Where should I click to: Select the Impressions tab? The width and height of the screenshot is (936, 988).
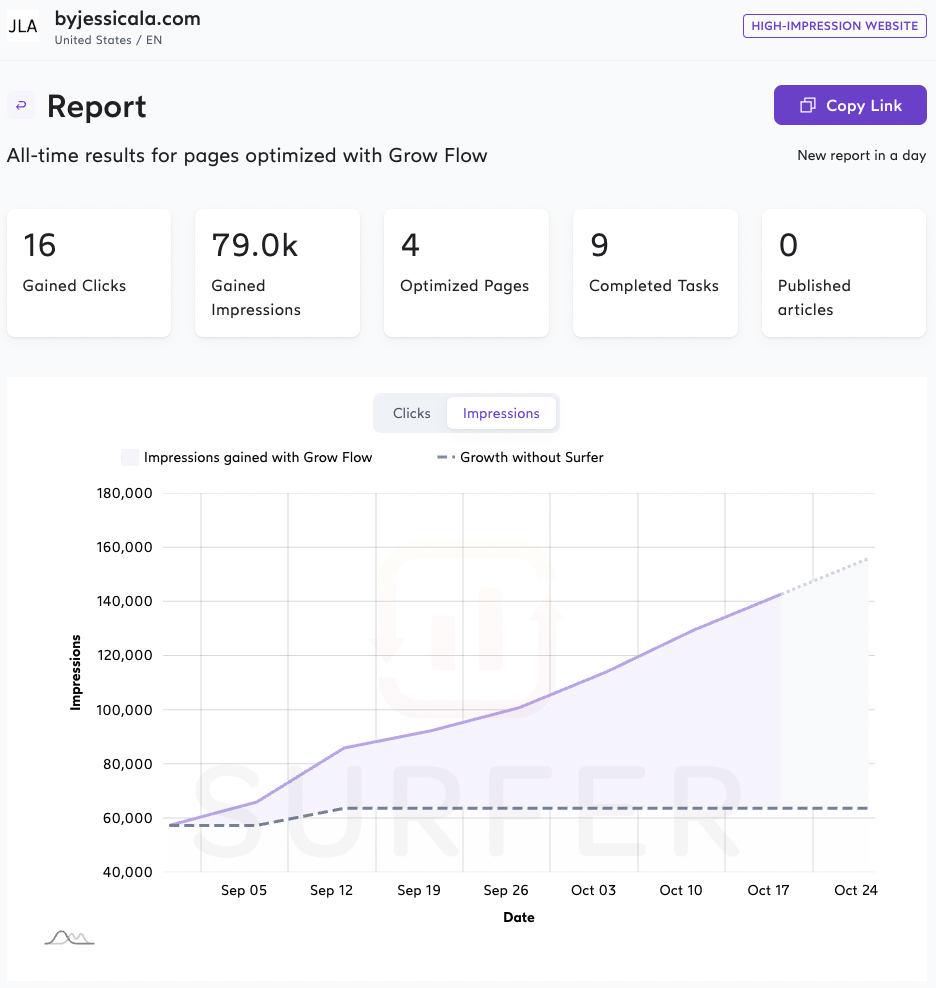coord(501,413)
